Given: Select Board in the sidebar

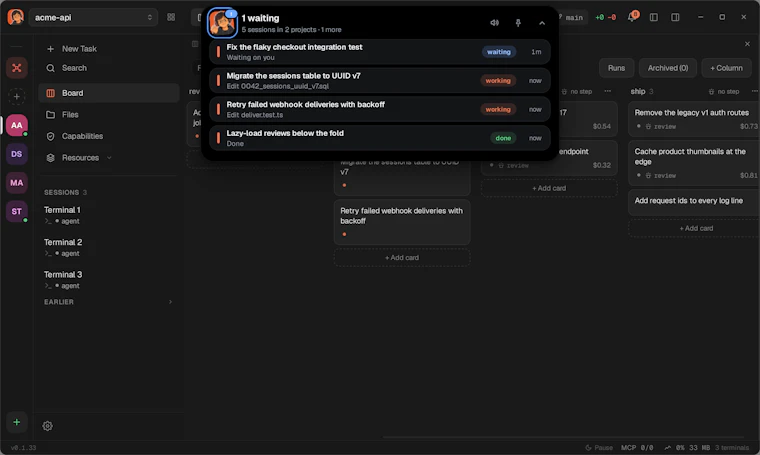Looking at the screenshot, I should point(109,93).
